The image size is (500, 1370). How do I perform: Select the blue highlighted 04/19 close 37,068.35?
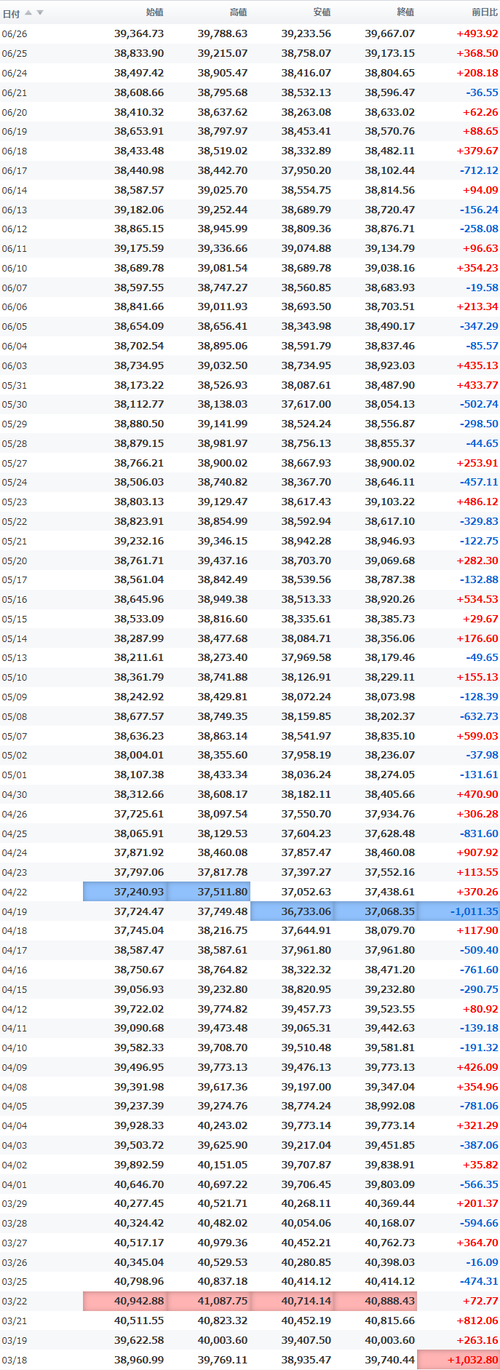375,912
